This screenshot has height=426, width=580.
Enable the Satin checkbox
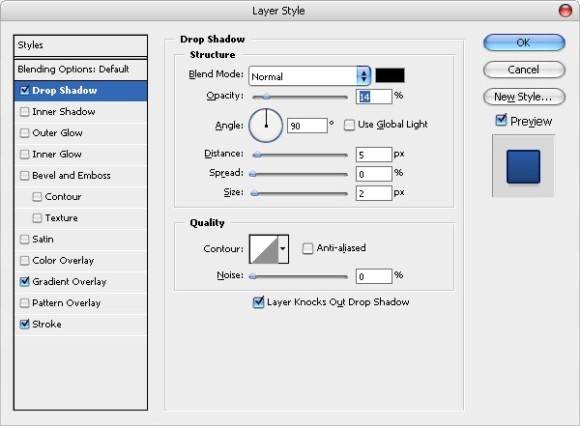(24, 239)
